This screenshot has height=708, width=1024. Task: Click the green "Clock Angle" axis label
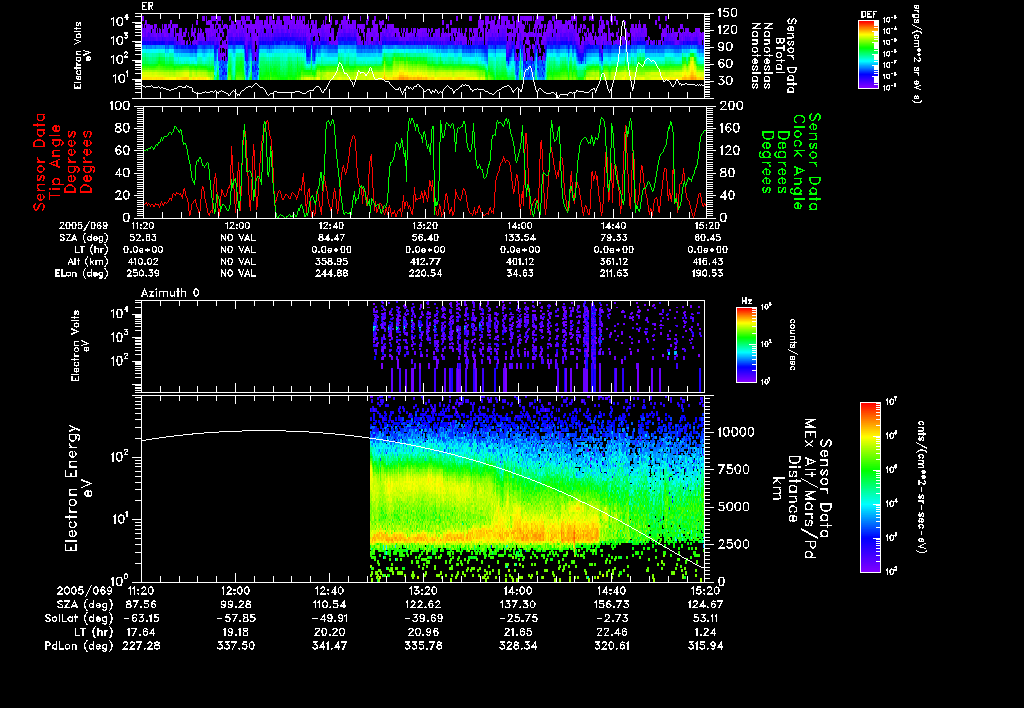(x=797, y=162)
